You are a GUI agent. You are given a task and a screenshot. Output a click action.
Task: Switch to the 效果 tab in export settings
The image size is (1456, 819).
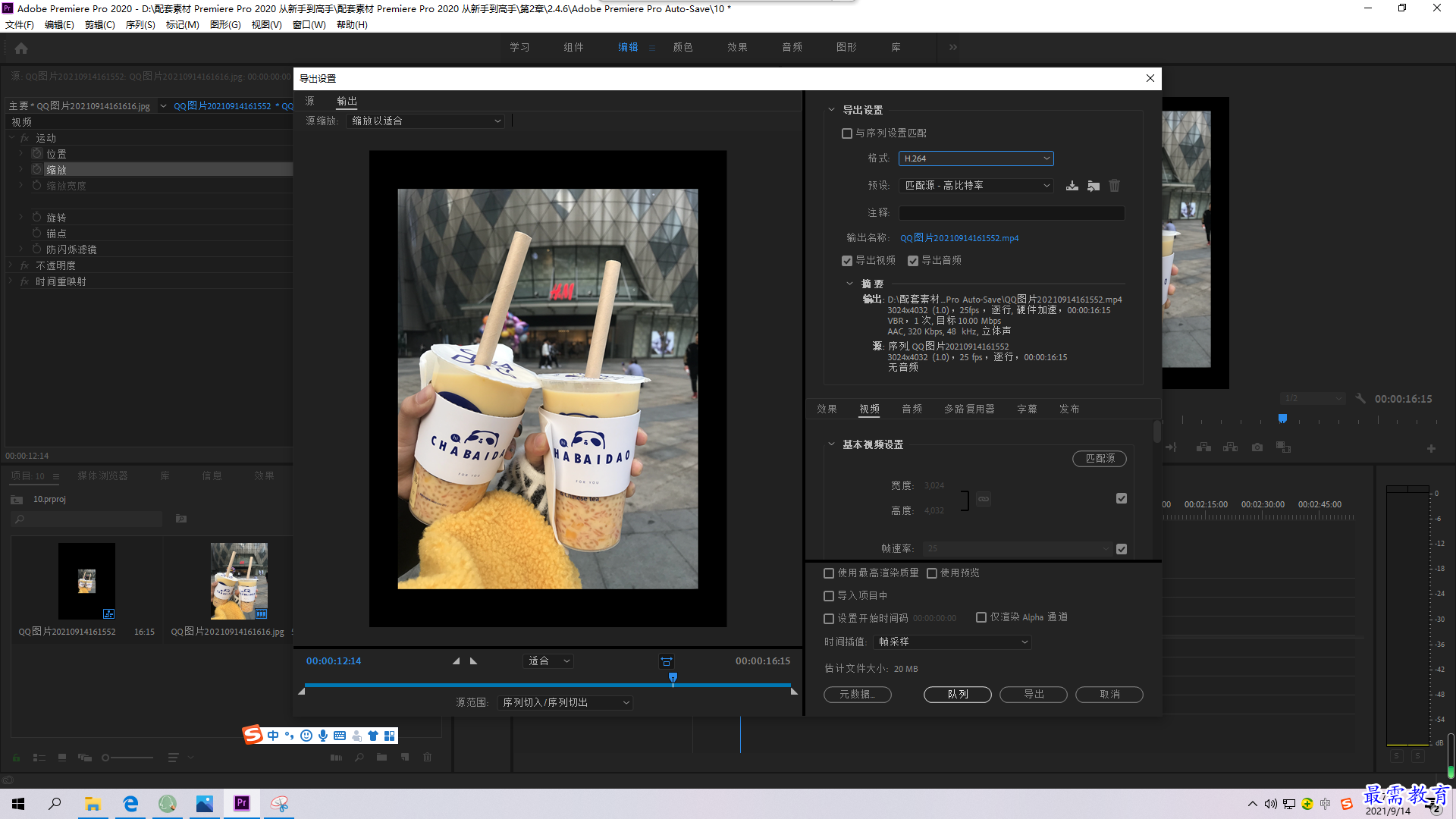[827, 409]
